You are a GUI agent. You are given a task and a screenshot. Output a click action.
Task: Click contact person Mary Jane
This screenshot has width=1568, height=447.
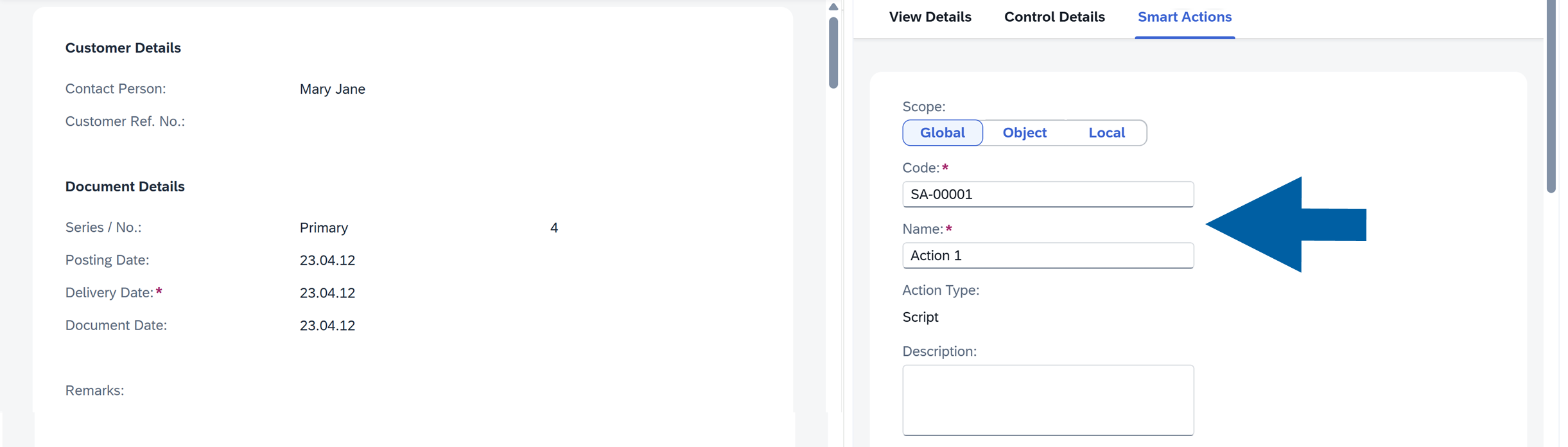[x=333, y=89]
